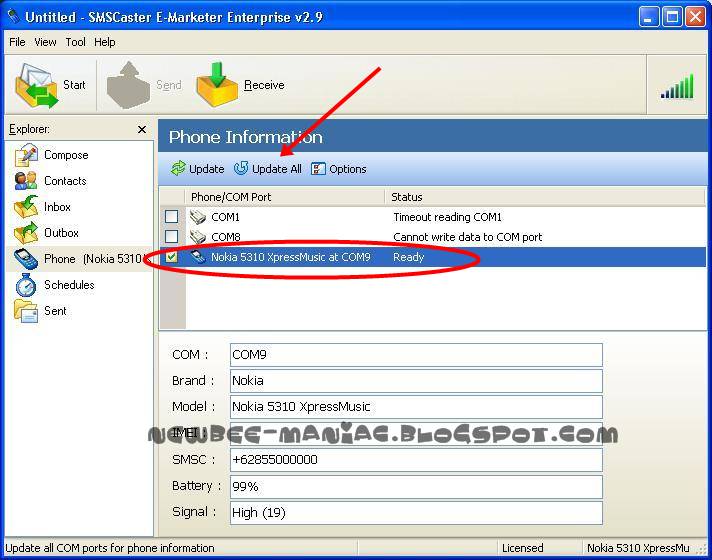Image resolution: width=712 pixels, height=560 pixels.
Task: Click the Signal field High (19)
Action: [416, 513]
